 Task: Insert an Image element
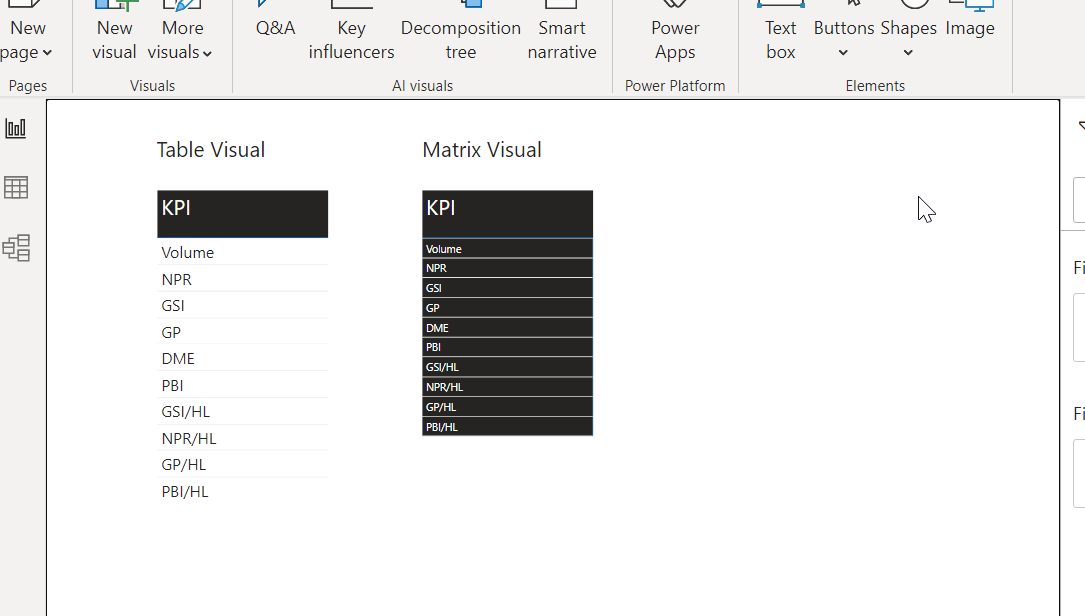pos(970,21)
